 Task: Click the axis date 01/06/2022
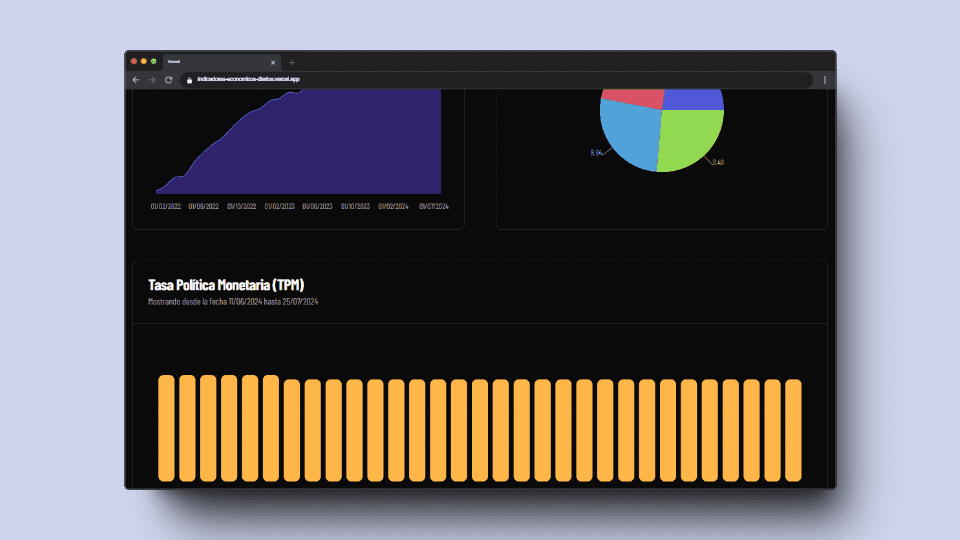tap(203, 206)
